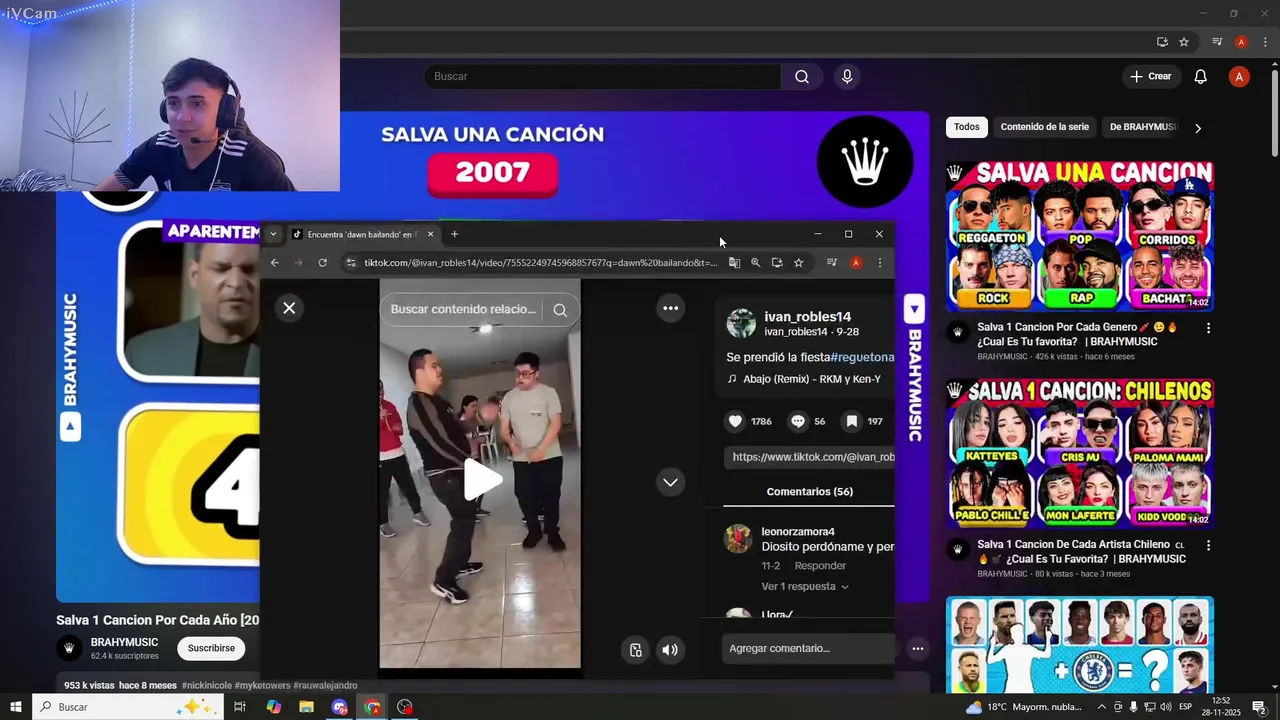The height and width of the screenshot is (720, 1280).
Task: Focus the YouTube Buscar search field
Action: point(602,77)
